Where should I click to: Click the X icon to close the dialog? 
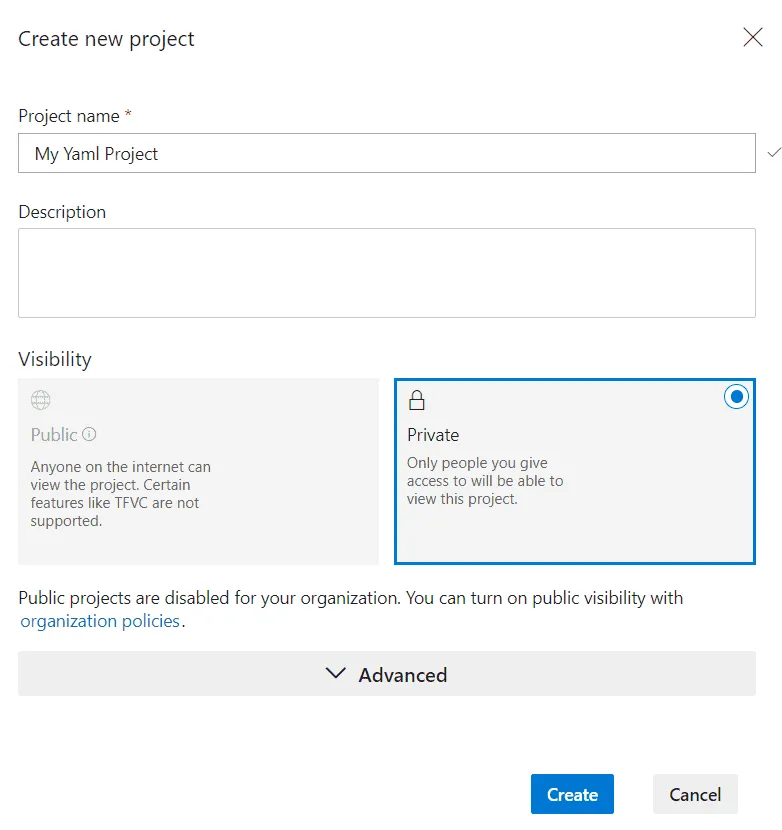(753, 37)
